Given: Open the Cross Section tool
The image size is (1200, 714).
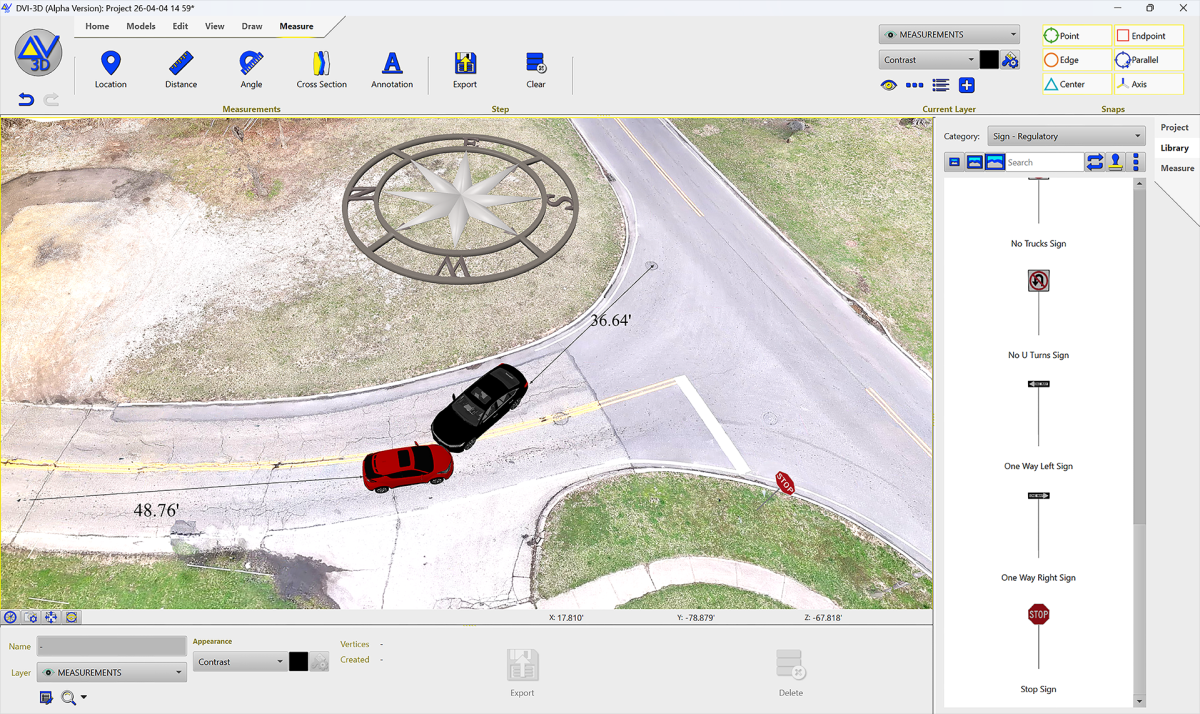Looking at the screenshot, I should point(322,70).
